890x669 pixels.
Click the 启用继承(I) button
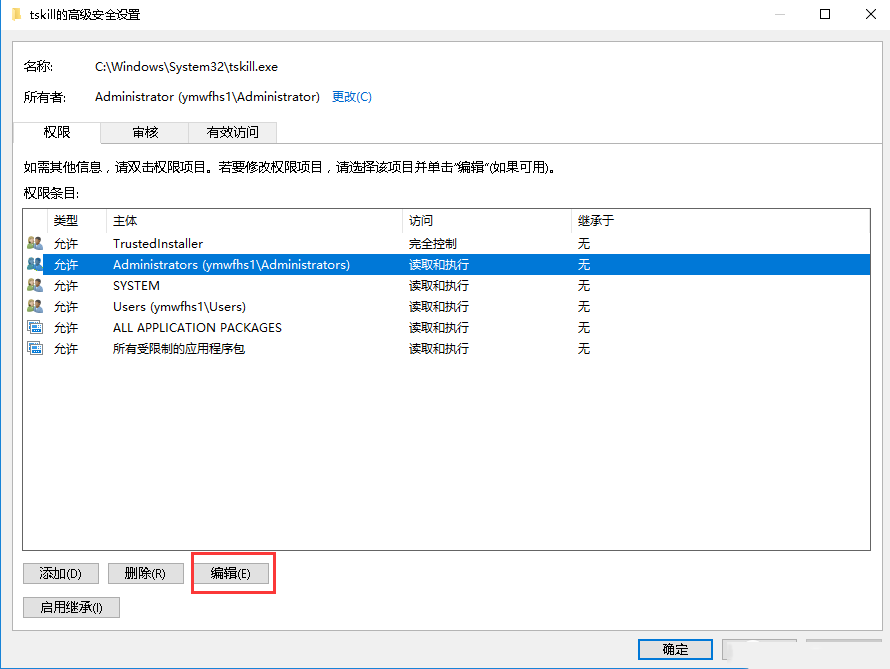point(72,607)
